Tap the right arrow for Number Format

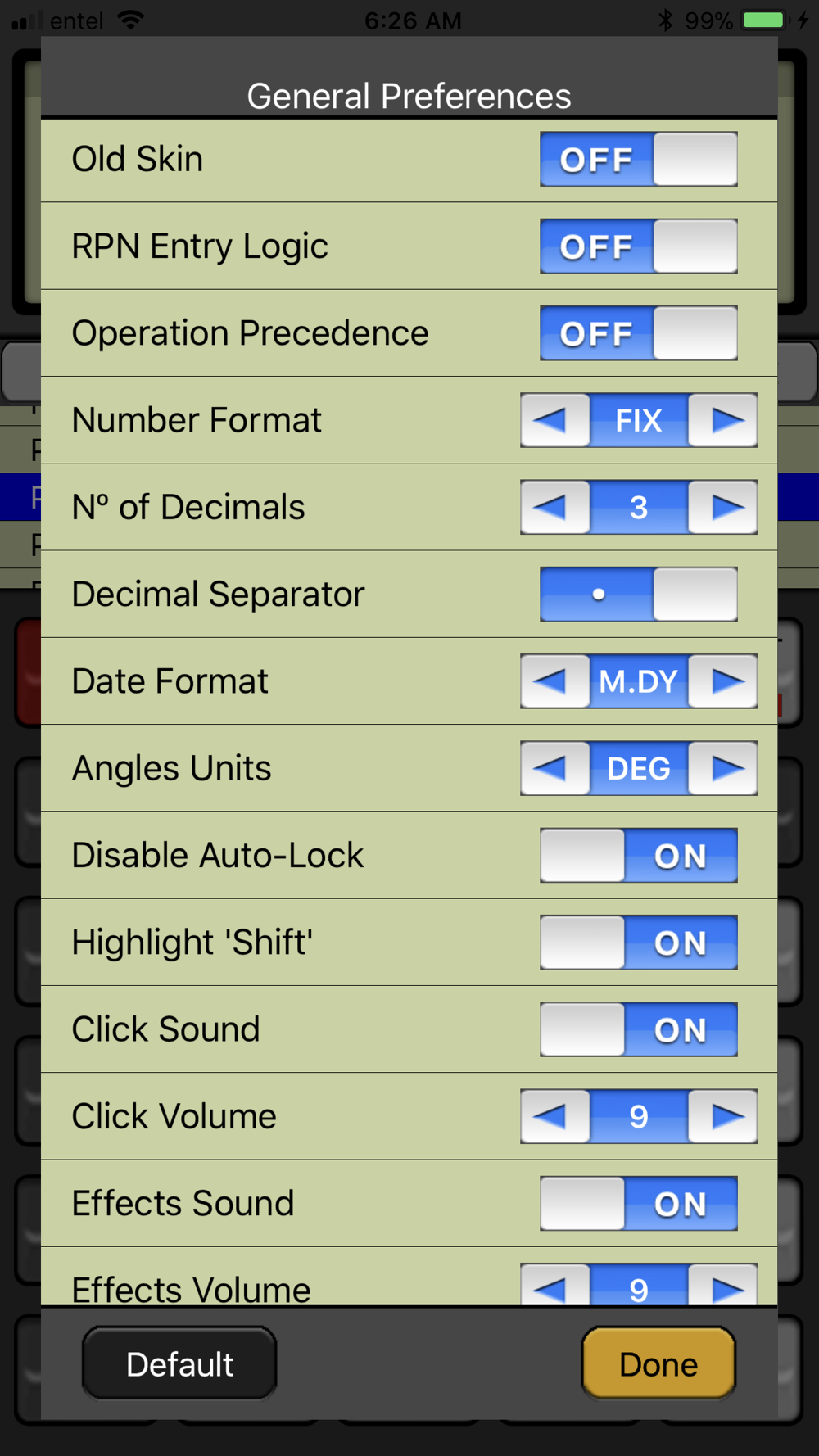pos(722,420)
